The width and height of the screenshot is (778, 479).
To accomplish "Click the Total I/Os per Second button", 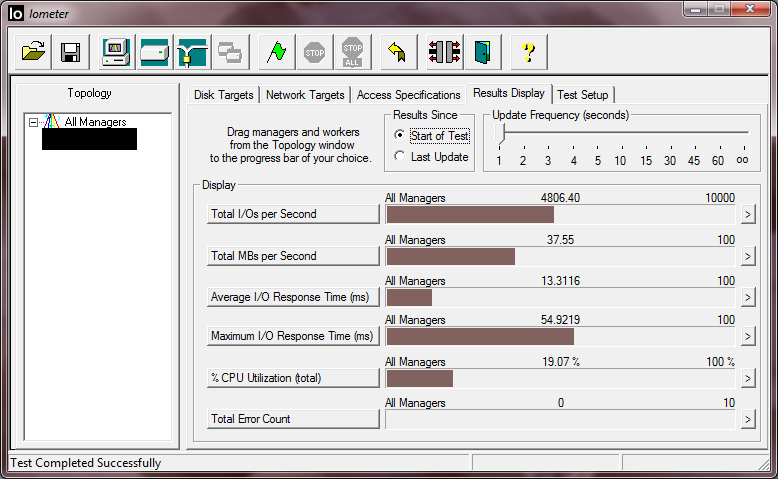I will (293, 214).
